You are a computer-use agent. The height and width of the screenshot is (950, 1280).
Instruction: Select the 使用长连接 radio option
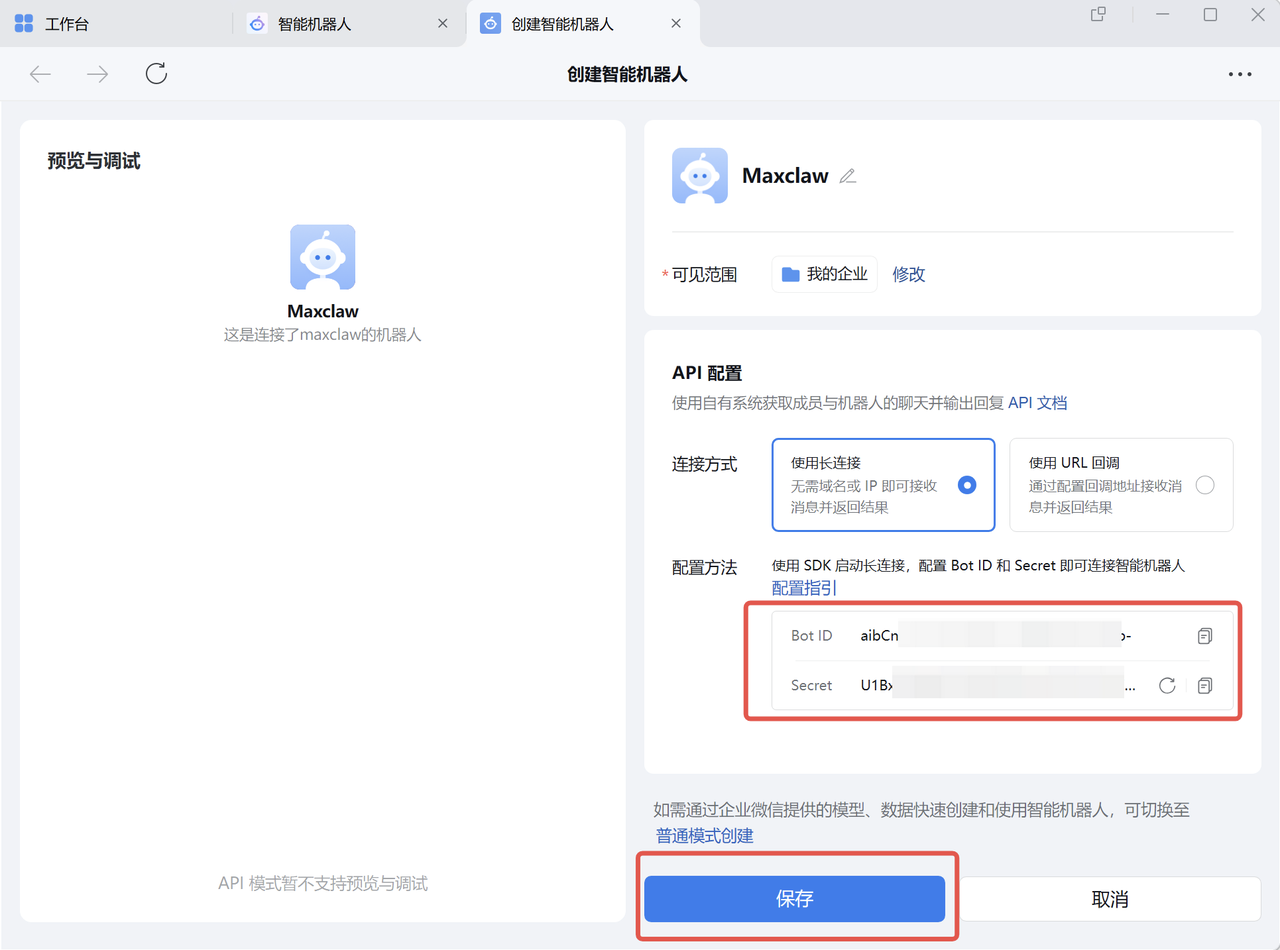coord(966,485)
